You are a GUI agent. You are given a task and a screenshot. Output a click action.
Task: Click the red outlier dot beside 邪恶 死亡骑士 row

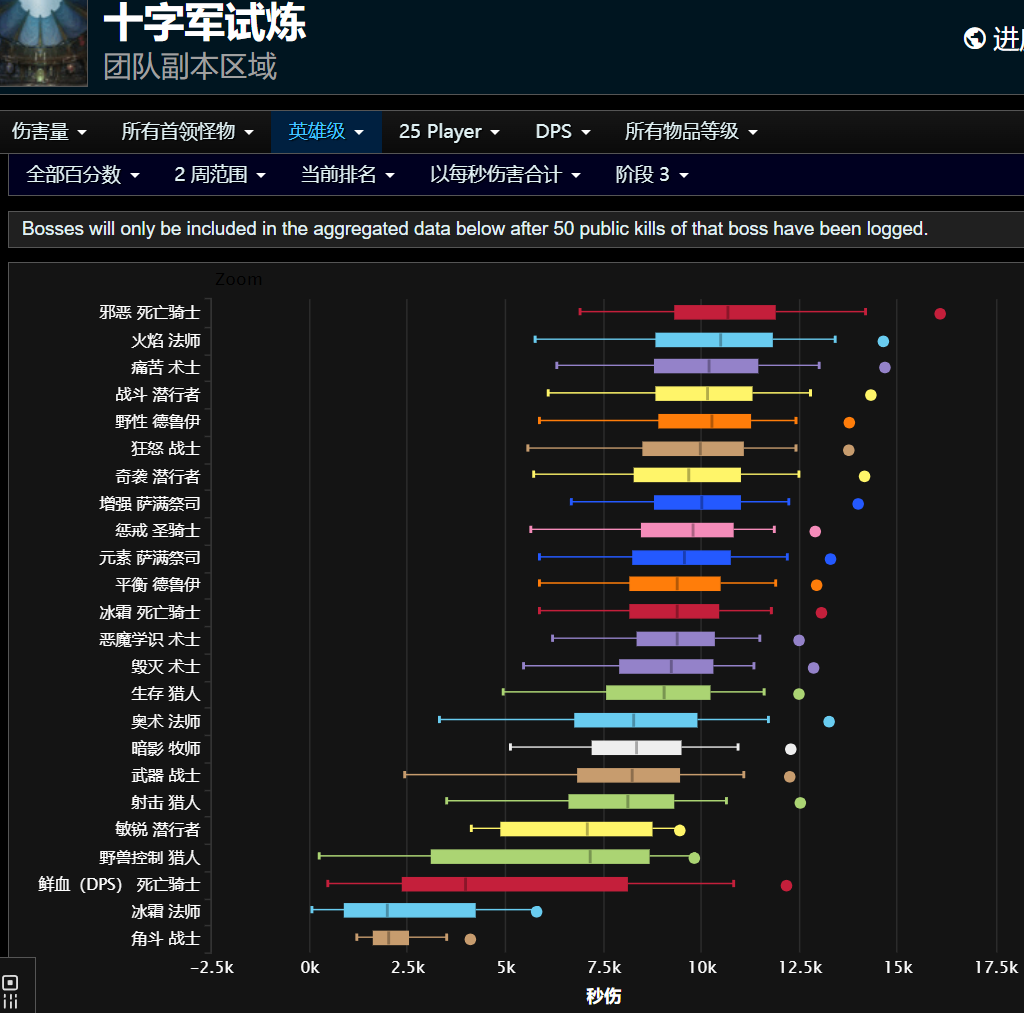pos(940,313)
